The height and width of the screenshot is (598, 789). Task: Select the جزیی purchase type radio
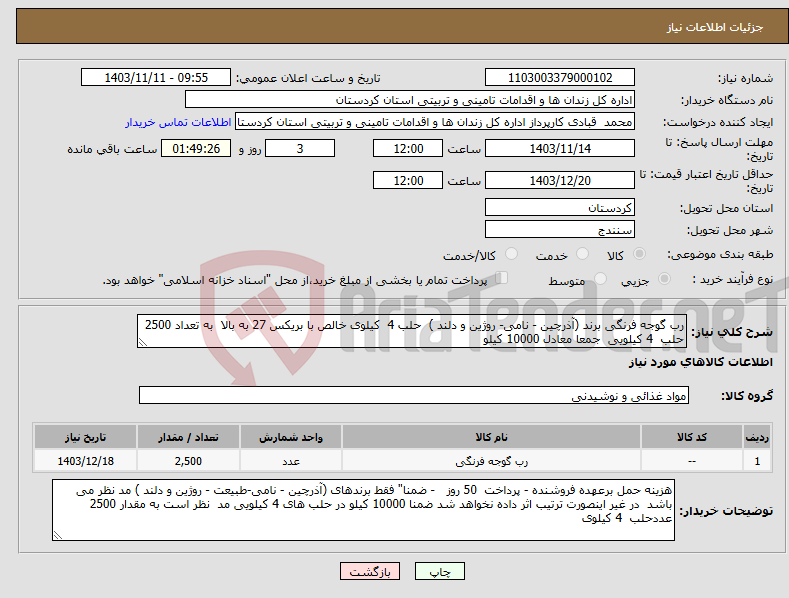pos(664,278)
